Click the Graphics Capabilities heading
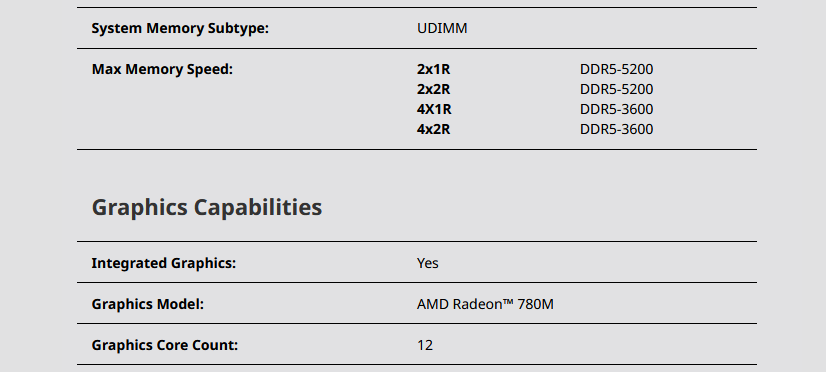826x372 pixels. (x=206, y=208)
